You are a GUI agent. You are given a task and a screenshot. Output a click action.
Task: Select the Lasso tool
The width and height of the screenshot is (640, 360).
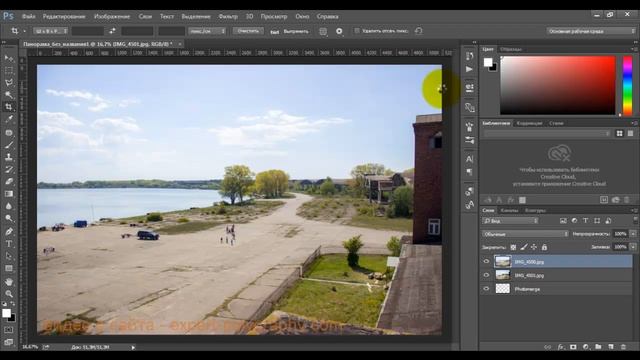[9, 82]
